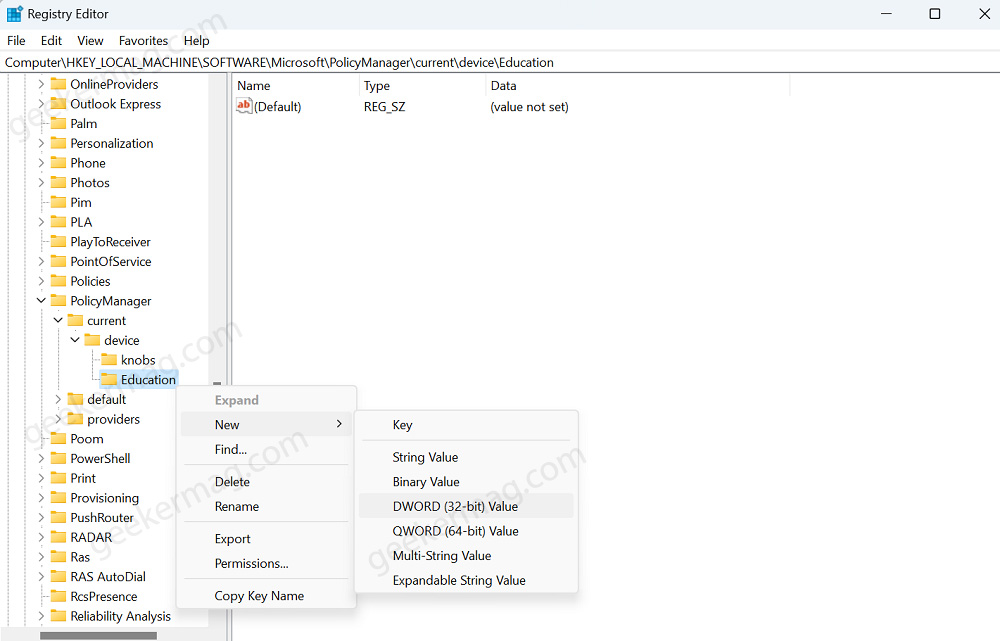1000x641 pixels.
Task: Select the OnlineProviders folder icon
Action: (59, 84)
